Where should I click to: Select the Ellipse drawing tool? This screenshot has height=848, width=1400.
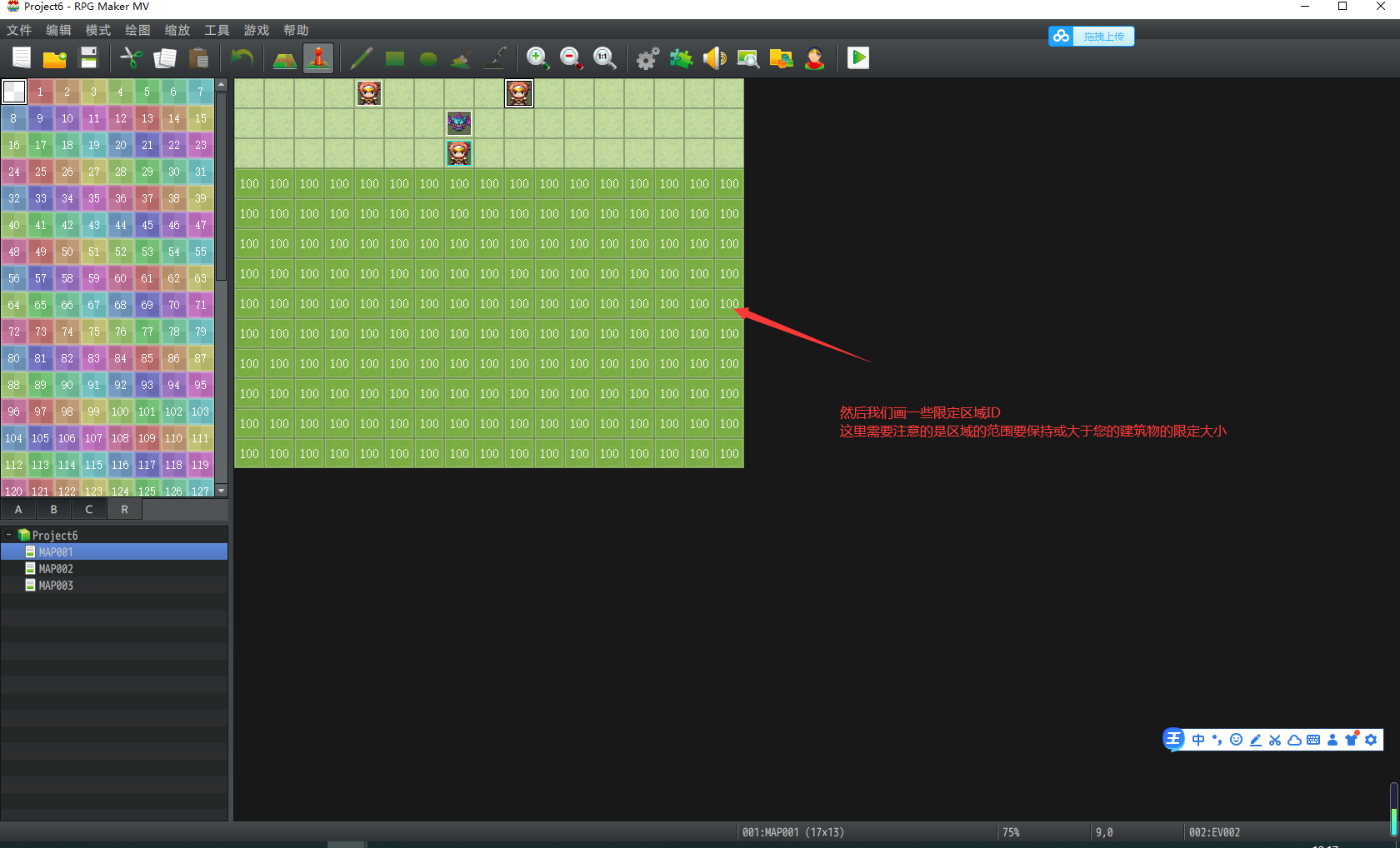pyautogui.click(x=428, y=58)
